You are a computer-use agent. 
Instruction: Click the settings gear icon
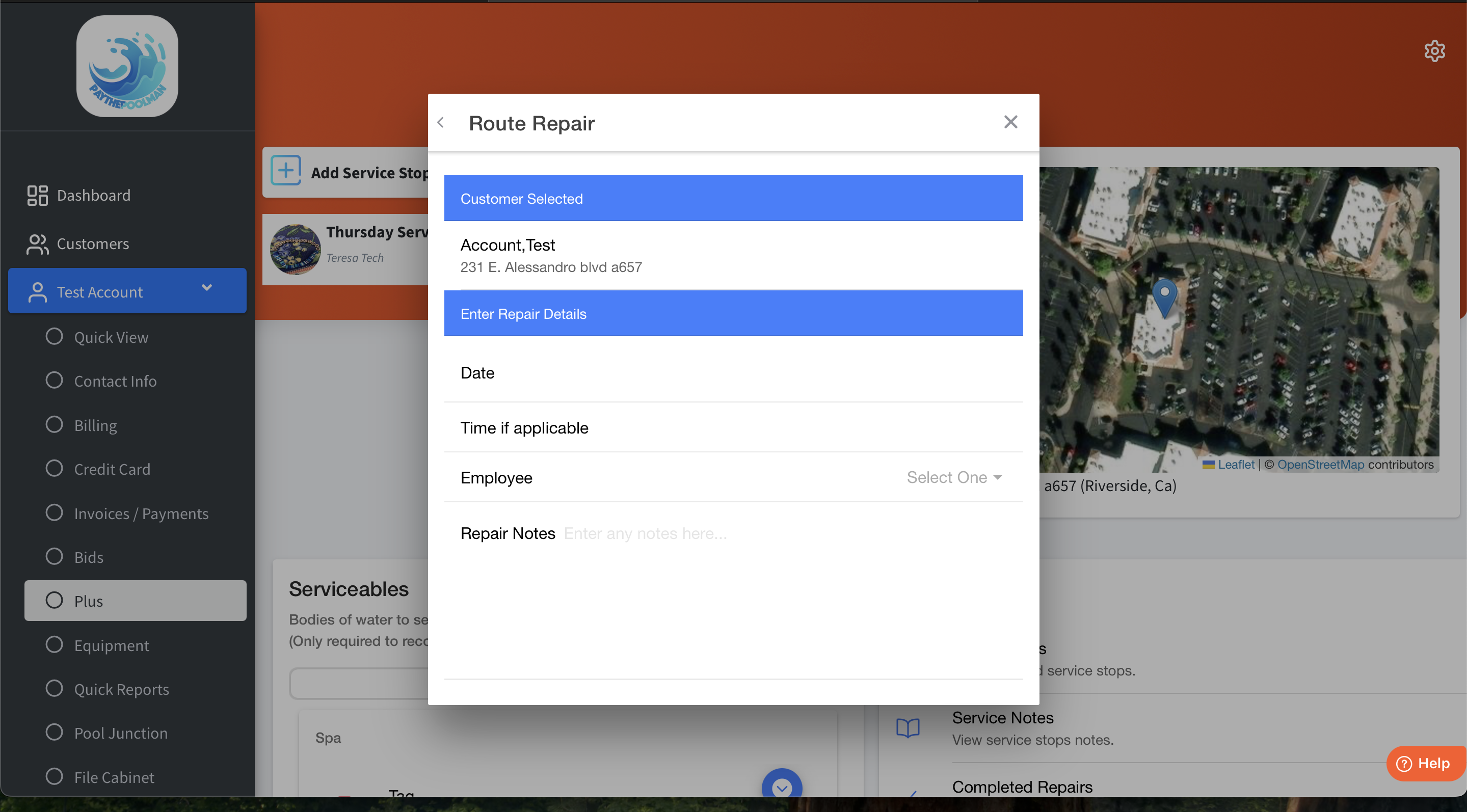(1434, 51)
